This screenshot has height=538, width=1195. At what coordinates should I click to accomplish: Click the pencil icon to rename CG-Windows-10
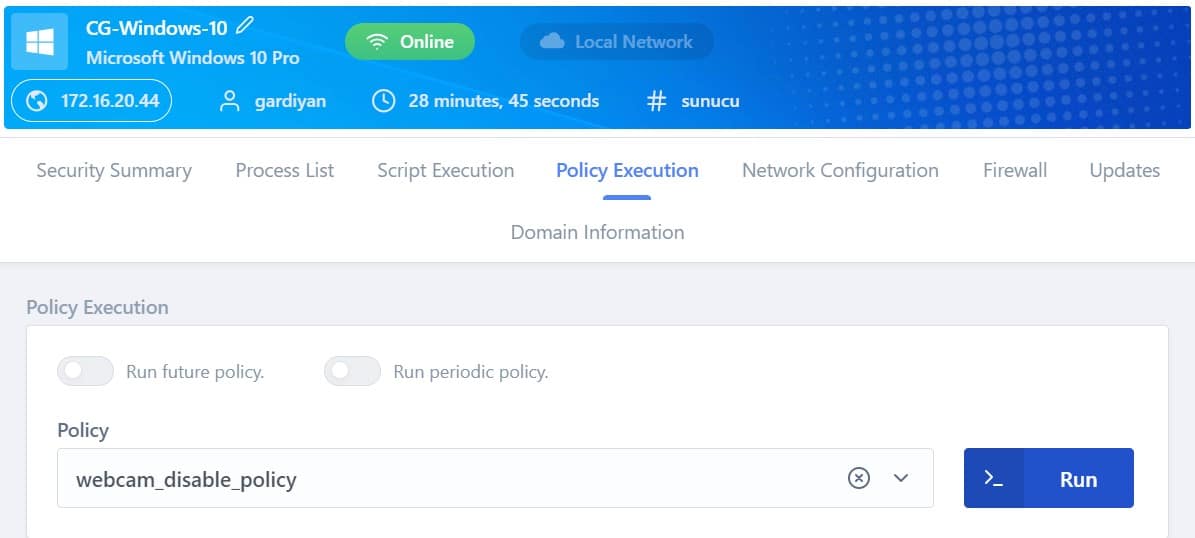click(244, 27)
